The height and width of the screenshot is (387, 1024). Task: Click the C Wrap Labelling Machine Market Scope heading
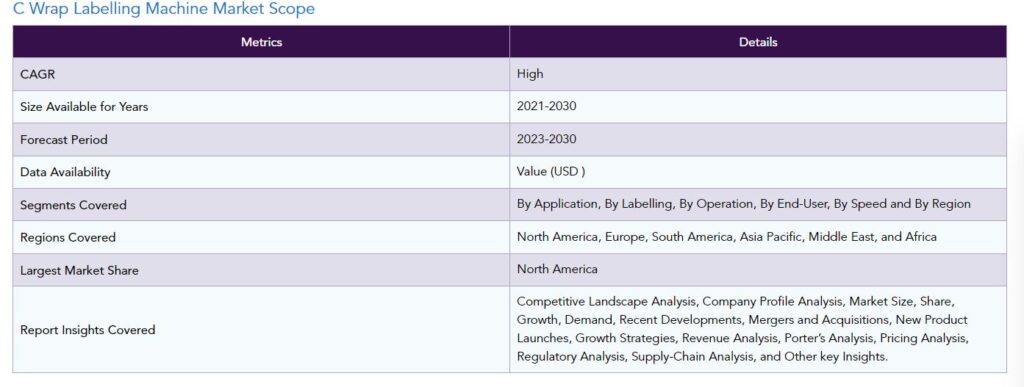163,9
